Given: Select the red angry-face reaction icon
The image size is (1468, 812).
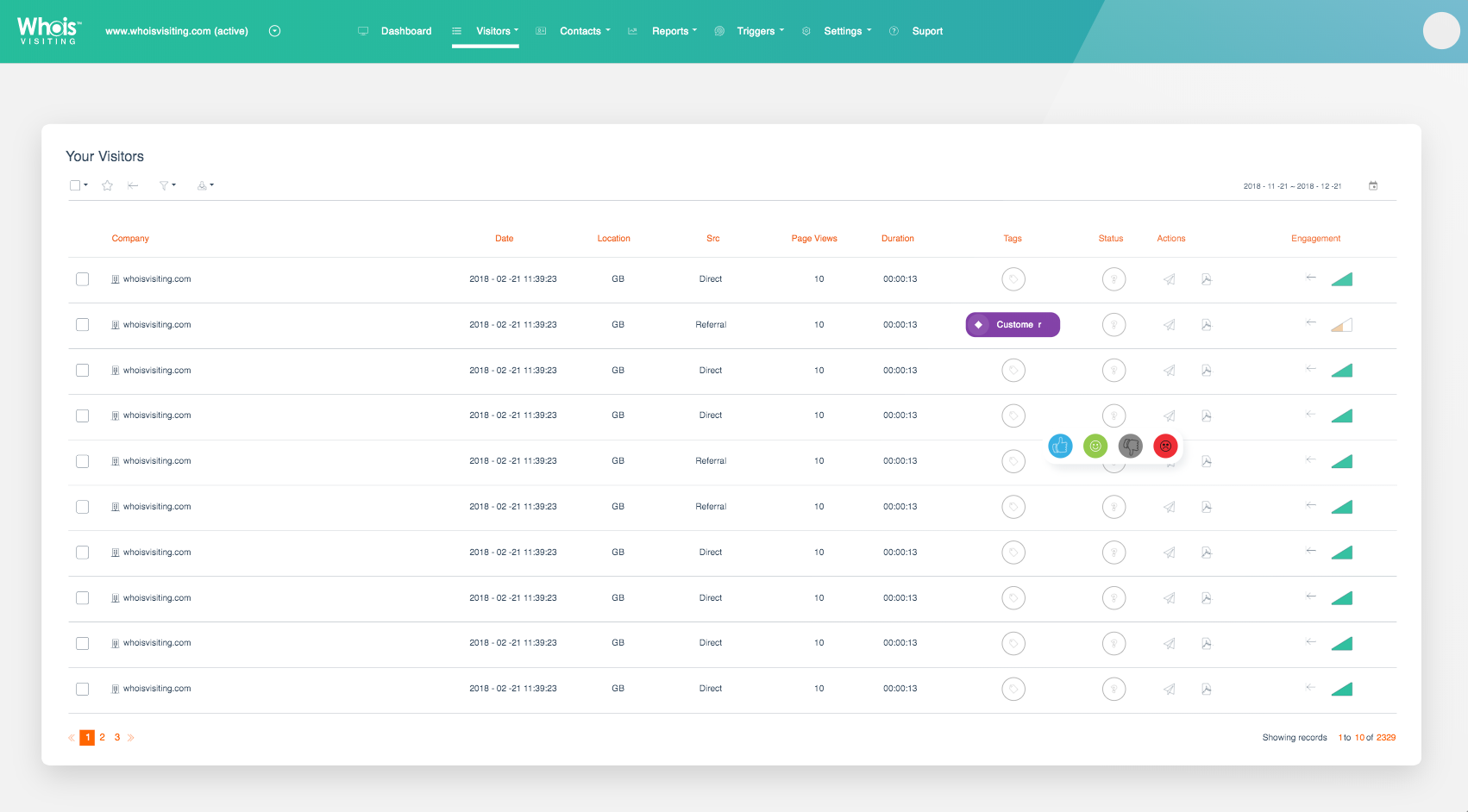Looking at the screenshot, I should coord(1165,446).
